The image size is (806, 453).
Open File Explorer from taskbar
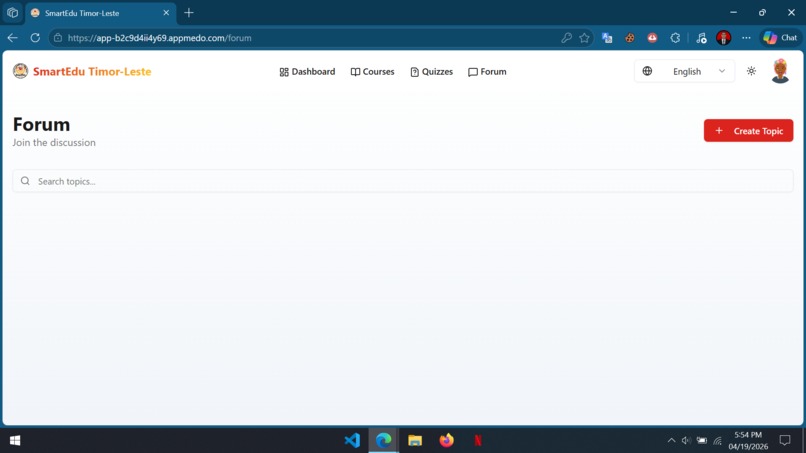point(415,440)
